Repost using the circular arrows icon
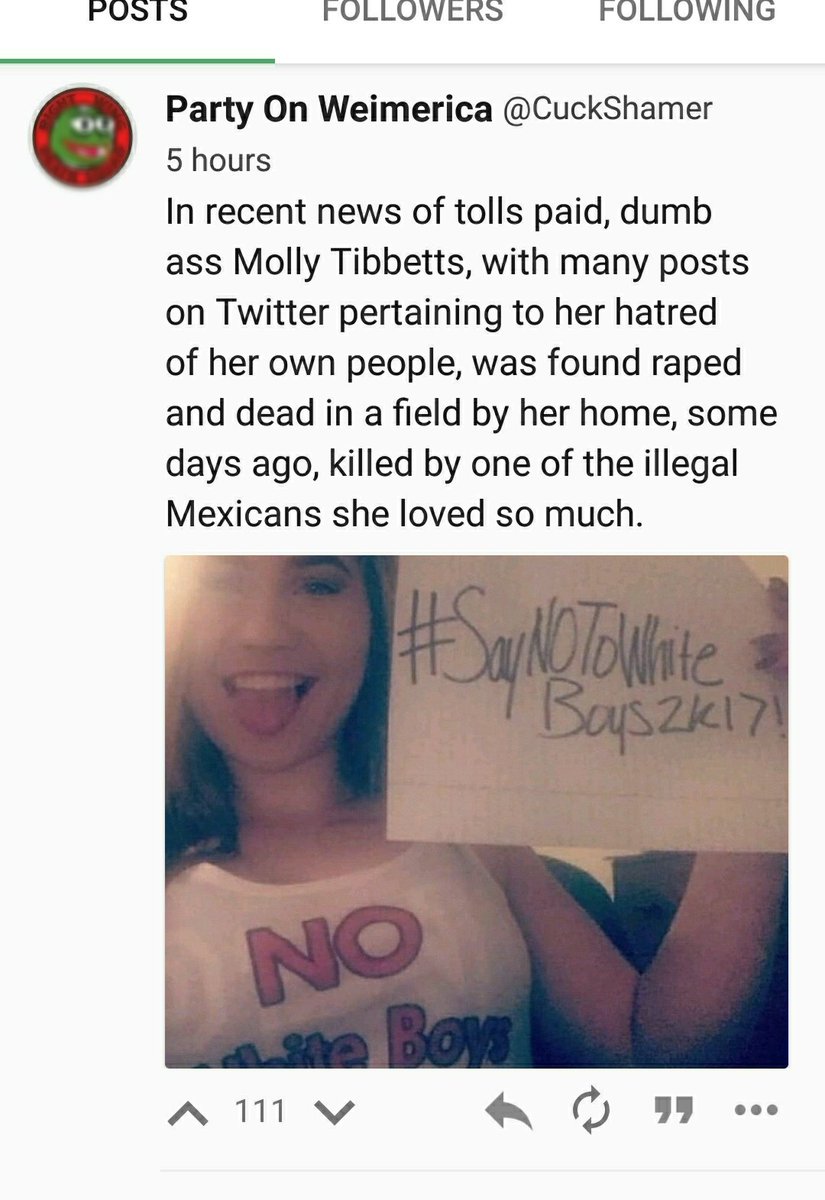This screenshot has height=1200, width=825. [589, 1110]
